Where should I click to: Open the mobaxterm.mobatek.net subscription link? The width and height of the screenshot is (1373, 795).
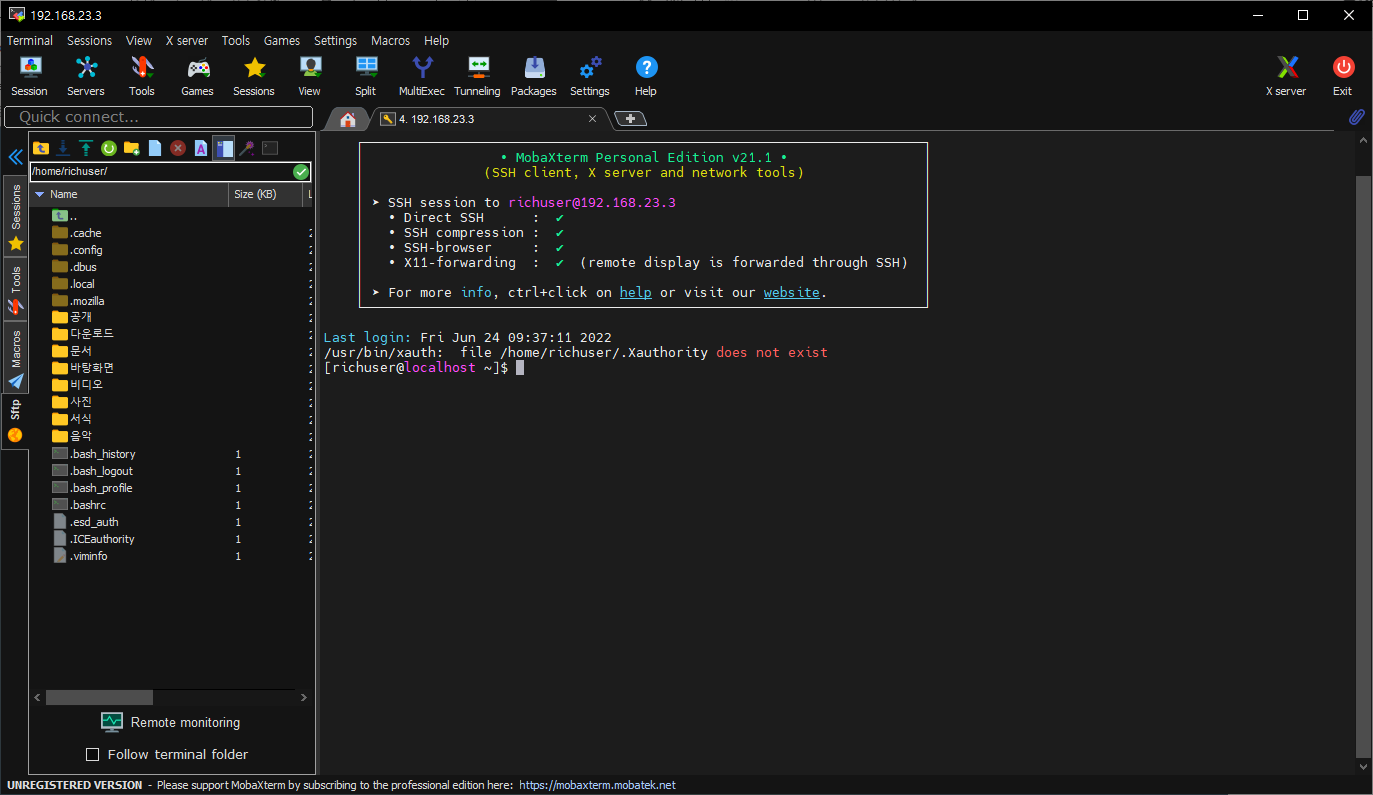pos(598,785)
